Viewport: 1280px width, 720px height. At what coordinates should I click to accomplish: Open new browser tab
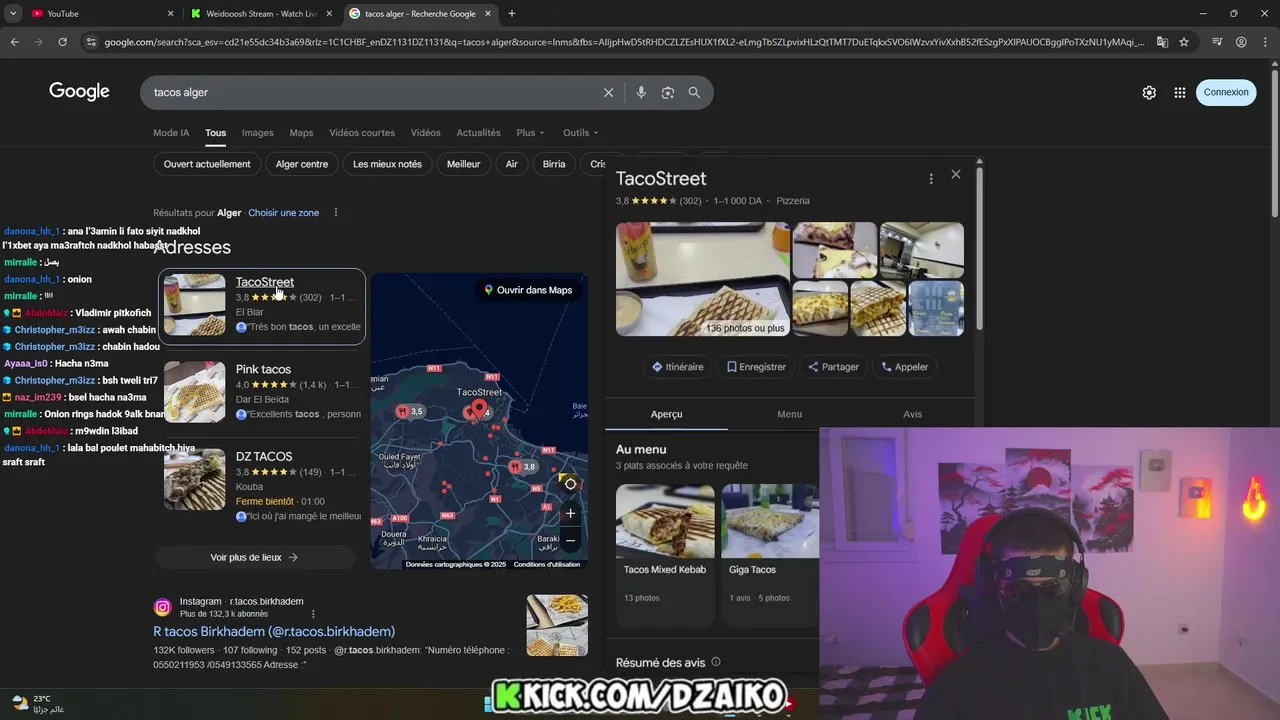point(511,13)
